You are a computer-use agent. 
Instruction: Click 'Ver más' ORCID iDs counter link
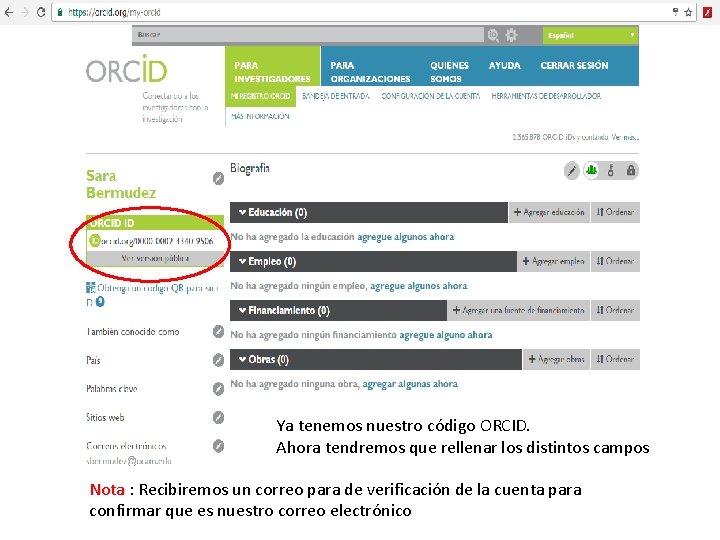pos(624,137)
